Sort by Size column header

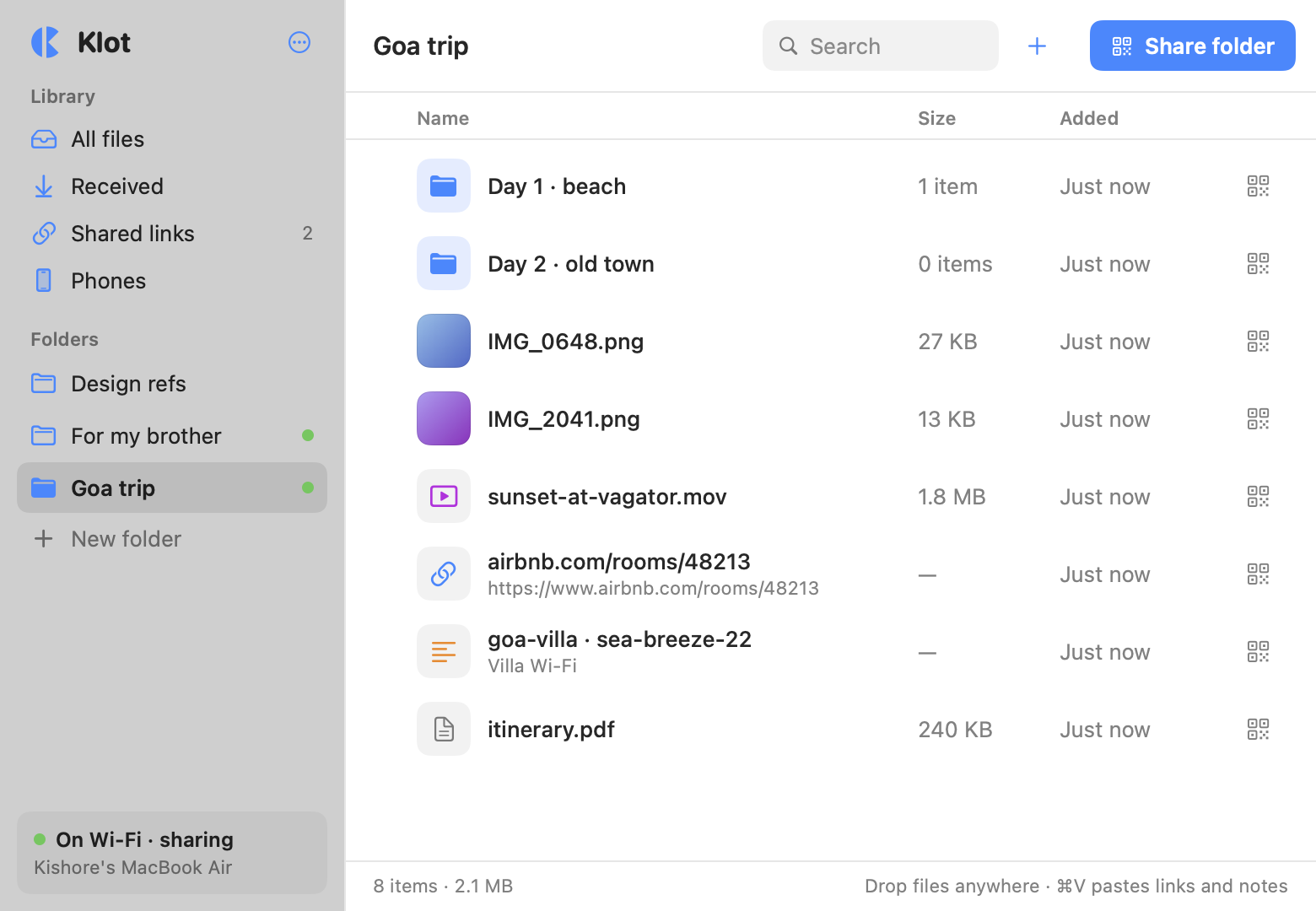(936, 118)
